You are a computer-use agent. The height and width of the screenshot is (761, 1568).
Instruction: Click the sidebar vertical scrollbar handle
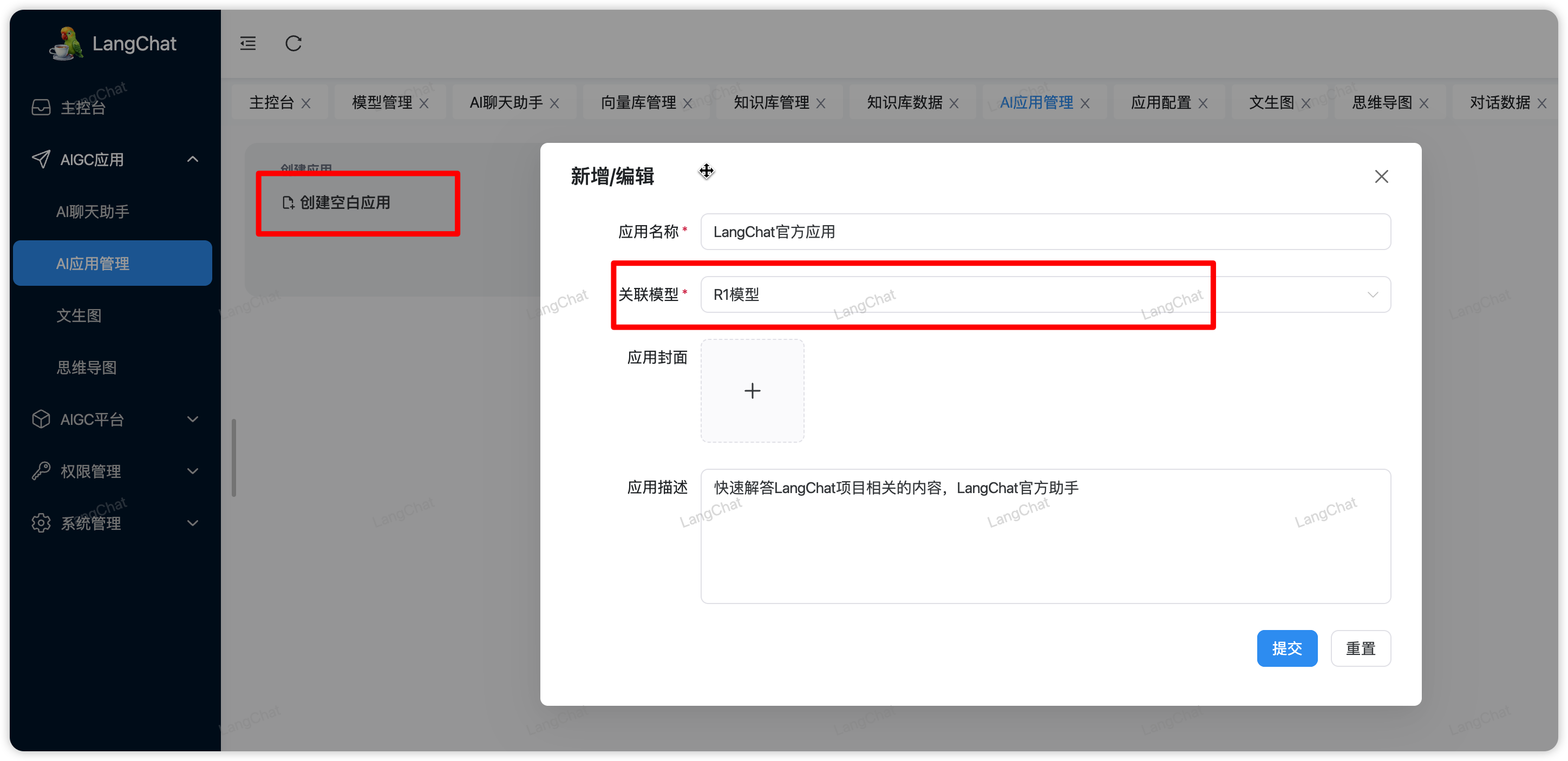click(234, 457)
